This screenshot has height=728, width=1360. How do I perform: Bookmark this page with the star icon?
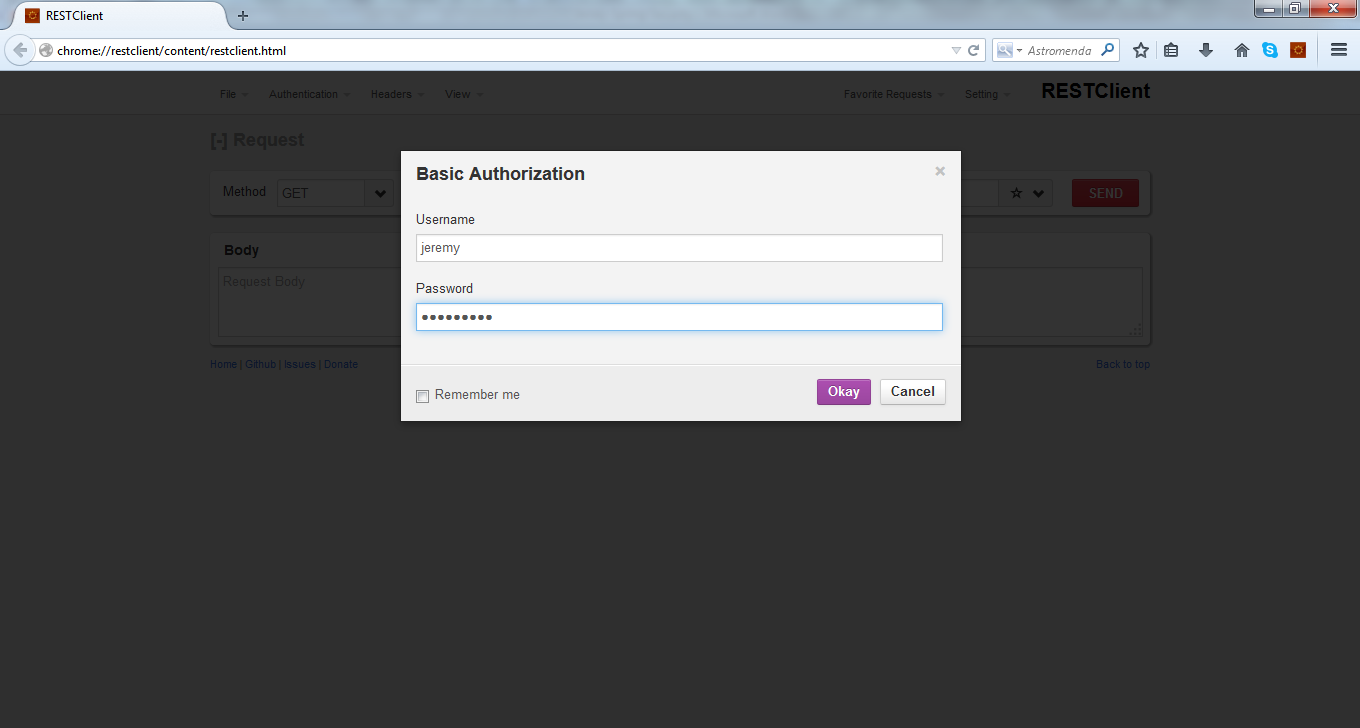pos(1140,50)
